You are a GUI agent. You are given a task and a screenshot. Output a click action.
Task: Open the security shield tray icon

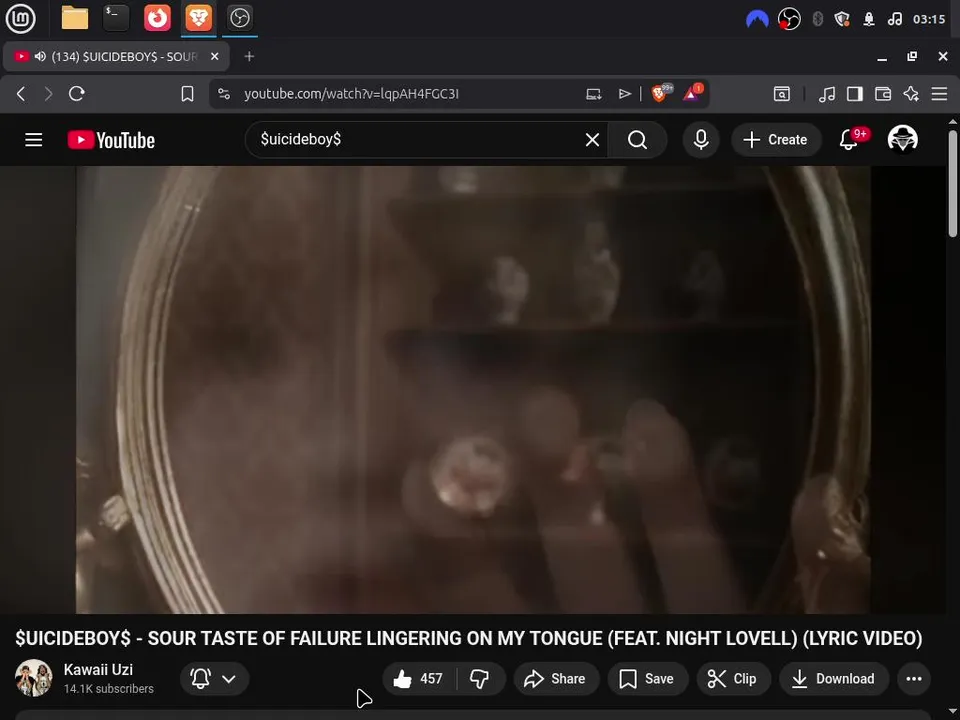(842, 20)
